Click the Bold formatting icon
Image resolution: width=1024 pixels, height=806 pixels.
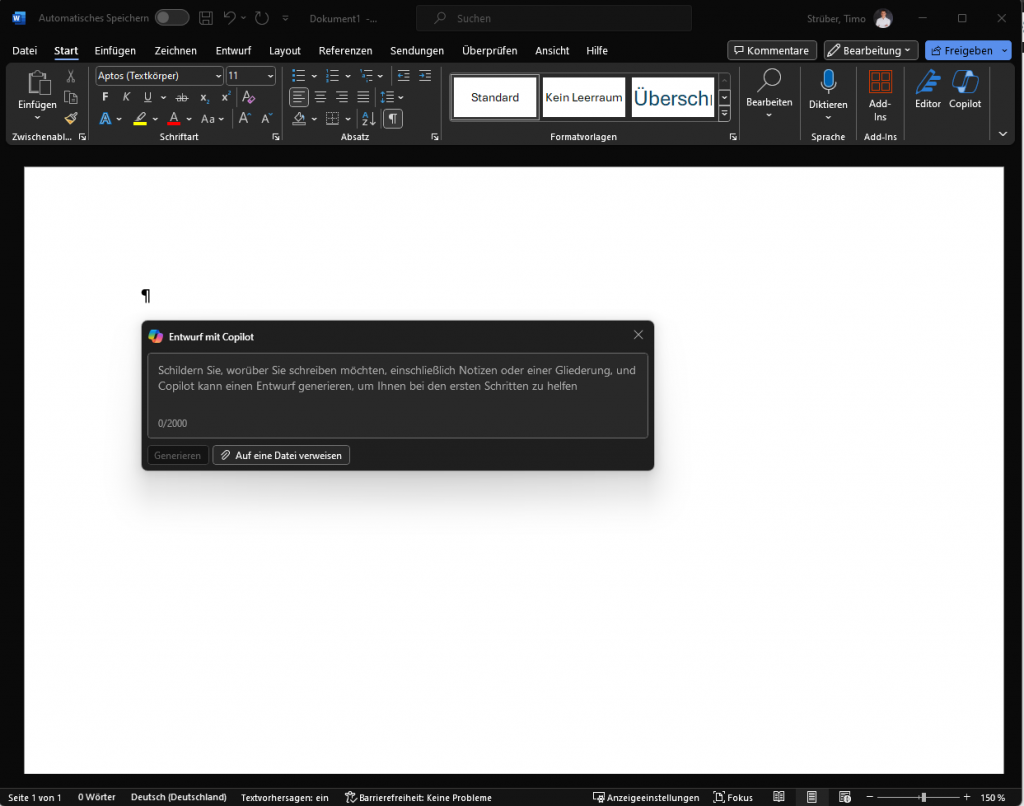tap(105, 97)
